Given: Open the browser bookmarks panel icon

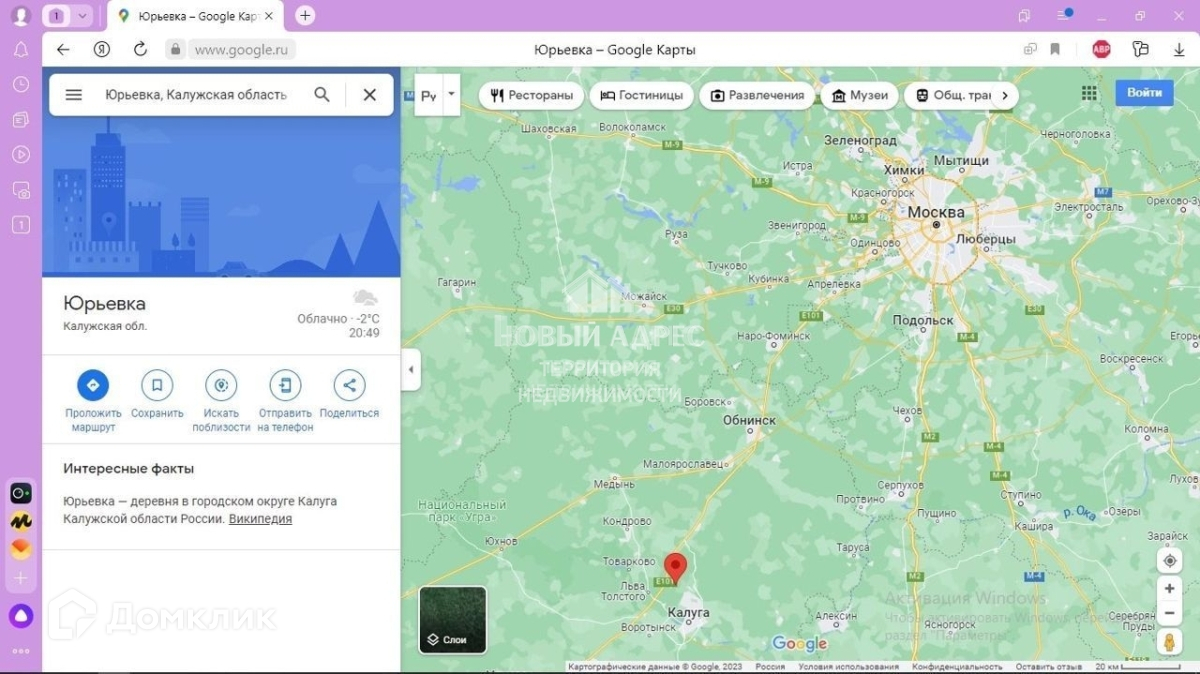Looking at the screenshot, I should point(1025,16).
